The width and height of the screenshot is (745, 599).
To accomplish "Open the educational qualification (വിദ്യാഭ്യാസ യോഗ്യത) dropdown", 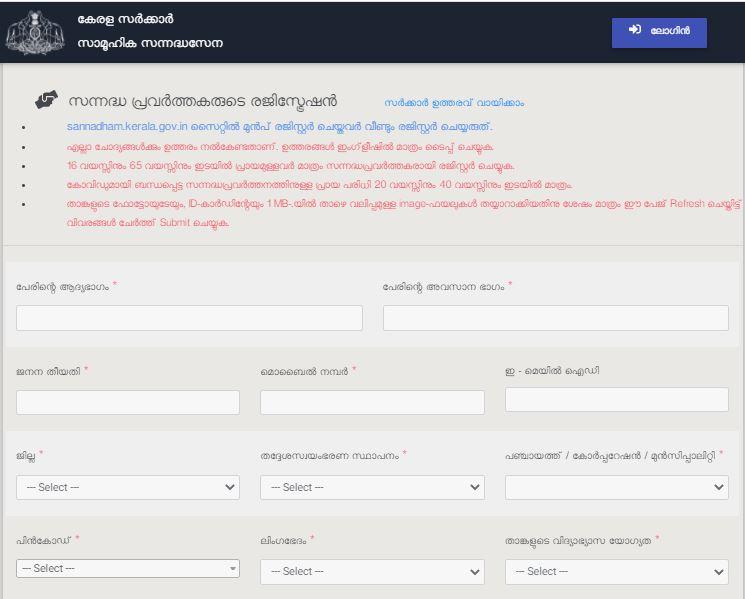I will pyautogui.click(x=616, y=572).
